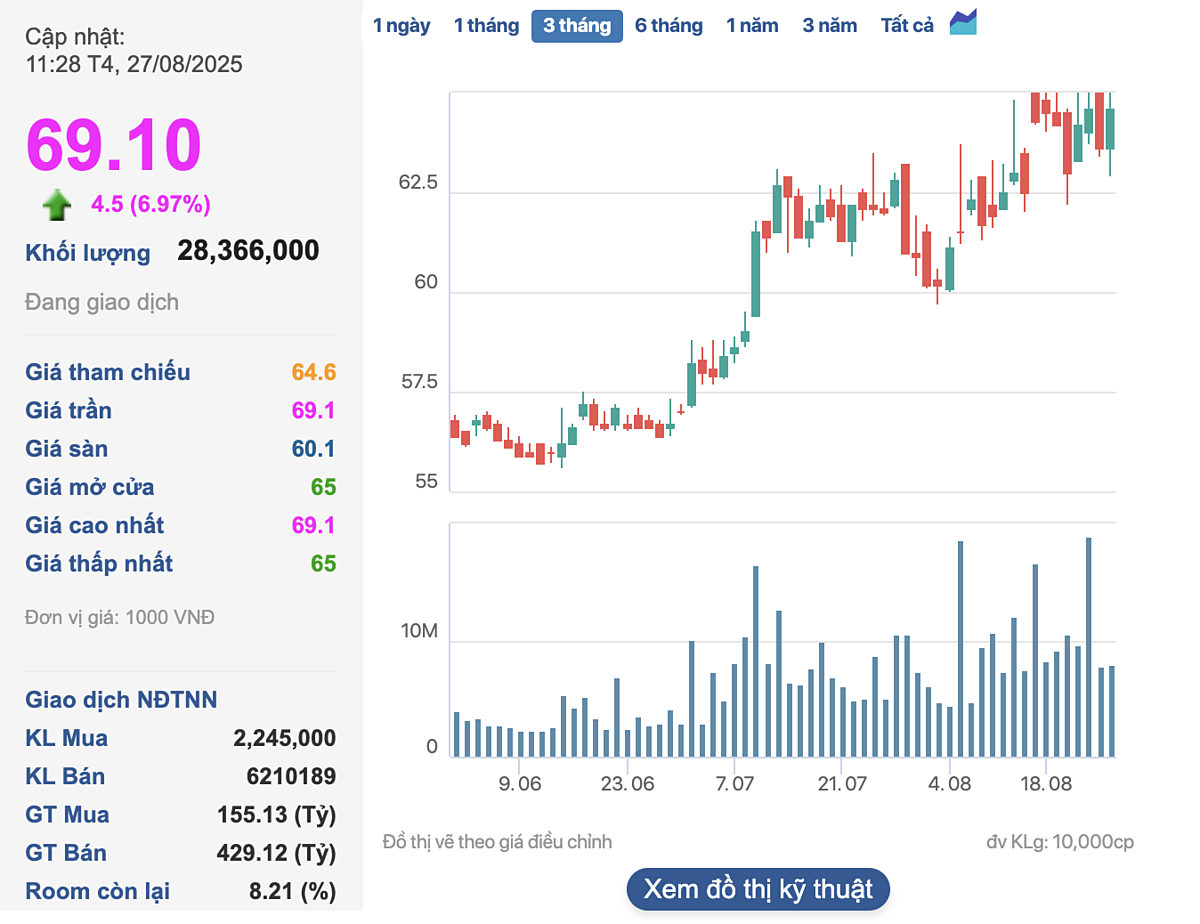Switch to 1 tháng chart range
The height and width of the screenshot is (924, 1200).
pos(486,26)
